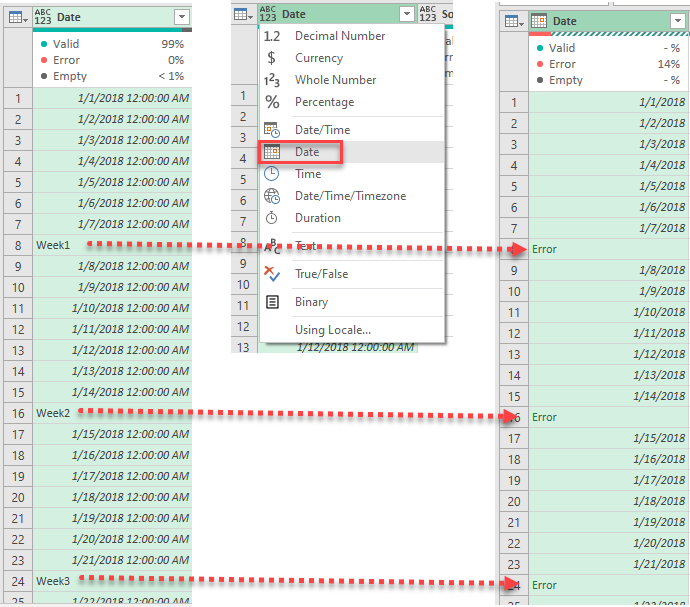Image resolution: width=690 pixels, height=607 pixels.
Task: Open right Date column filter dropdown
Action: click(x=676, y=21)
